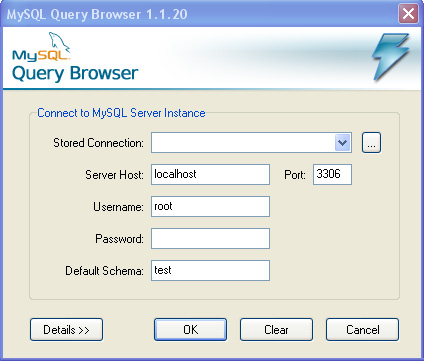Click the 'Stored Connection:' label
This screenshot has width=424, height=361.
coord(99,143)
